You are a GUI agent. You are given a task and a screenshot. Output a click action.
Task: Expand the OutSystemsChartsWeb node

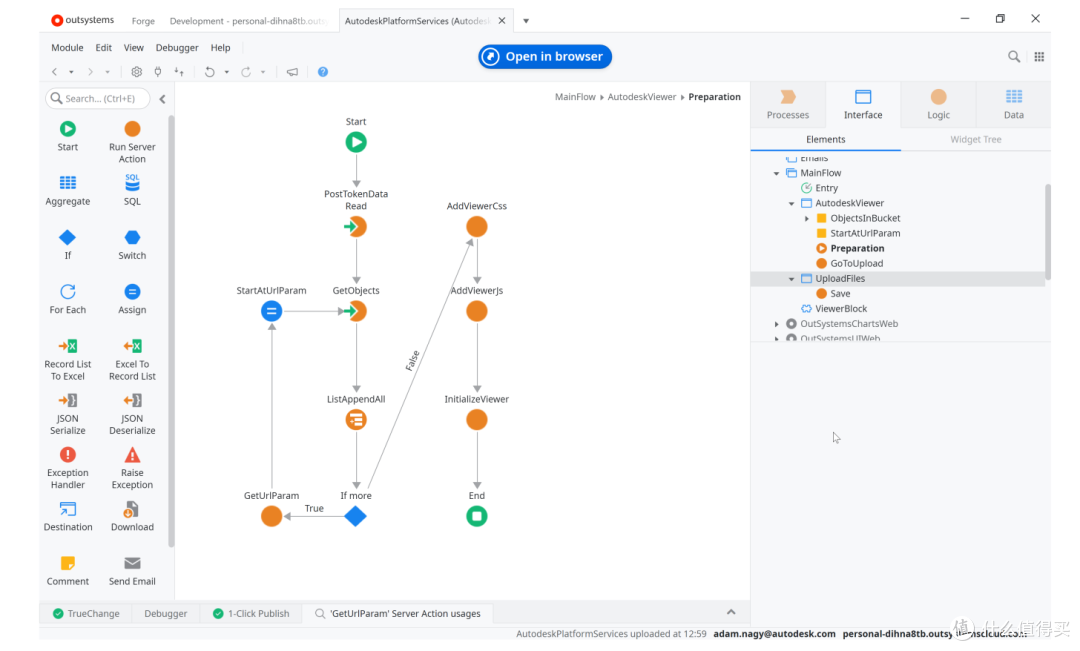tap(777, 324)
